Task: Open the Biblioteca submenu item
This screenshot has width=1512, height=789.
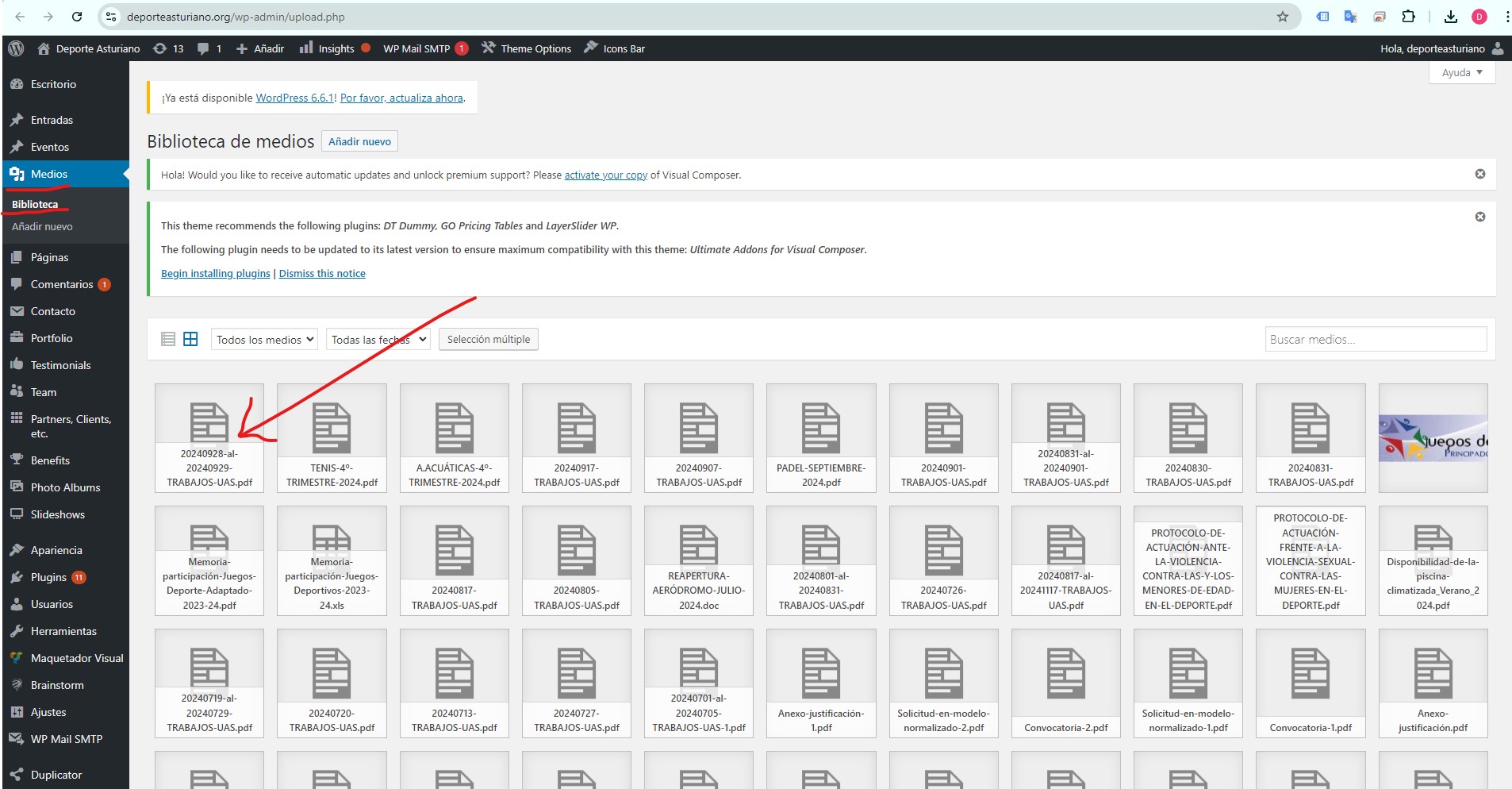Action: 35,204
